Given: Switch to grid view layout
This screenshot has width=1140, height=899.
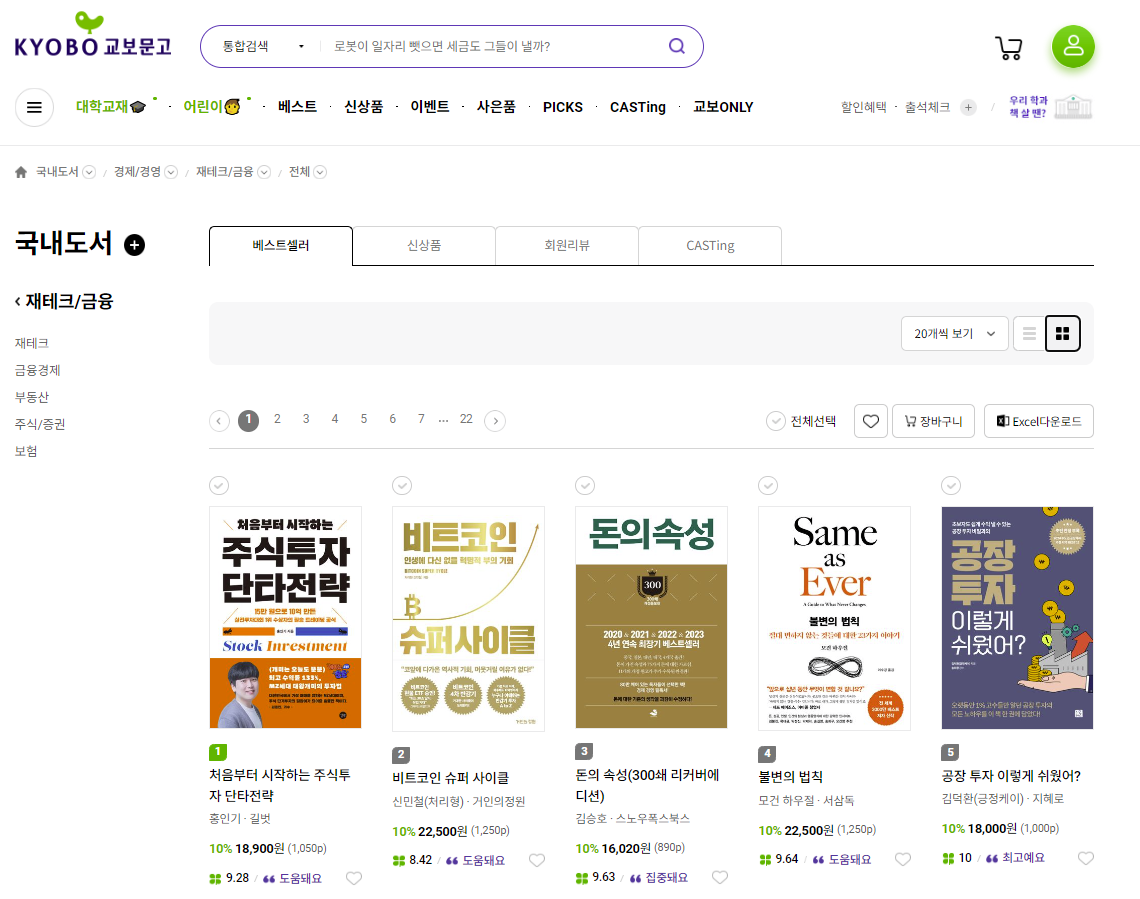Looking at the screenshot, I should tap(1063, 334).
